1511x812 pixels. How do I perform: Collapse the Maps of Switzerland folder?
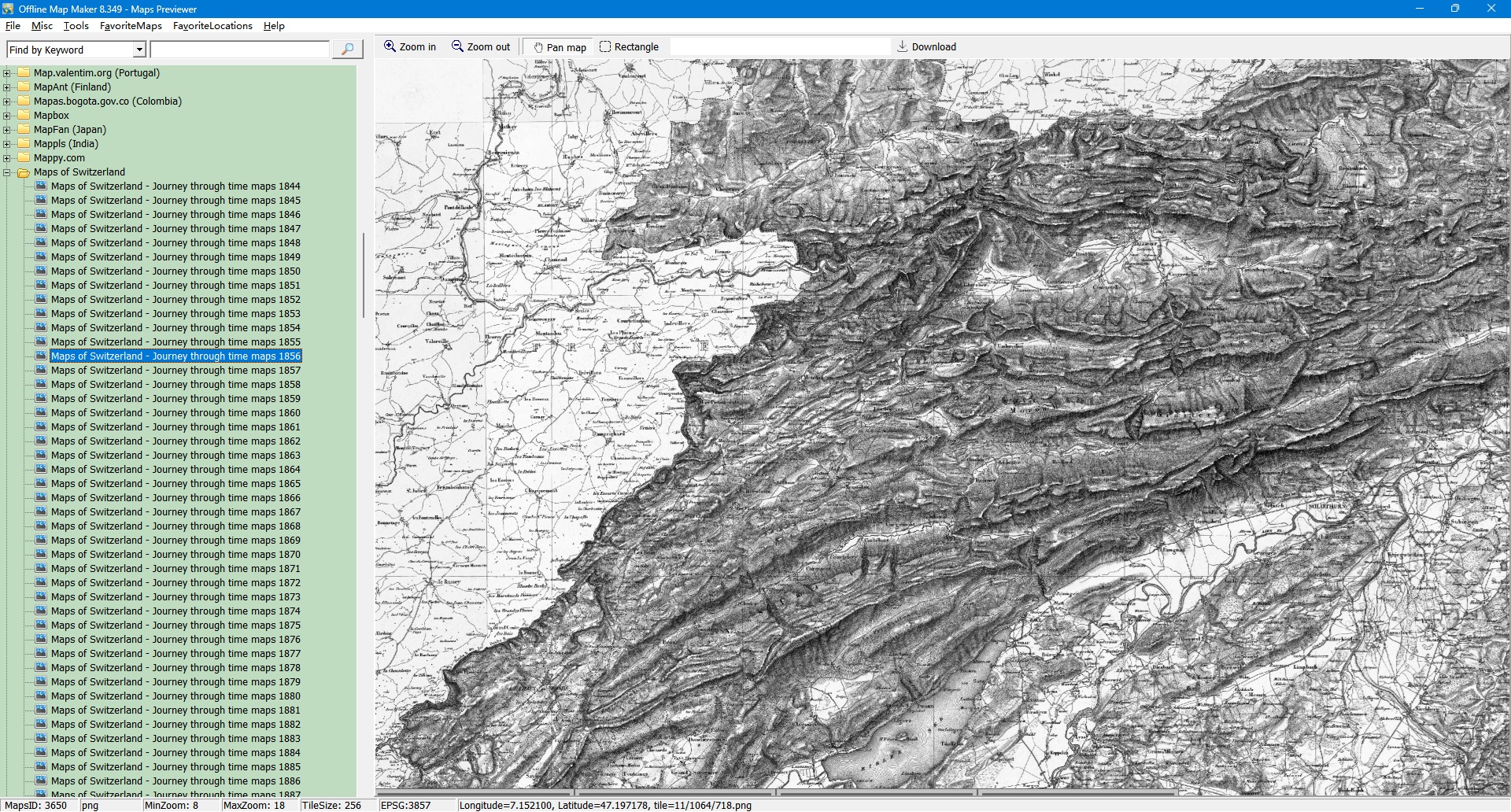7,172
